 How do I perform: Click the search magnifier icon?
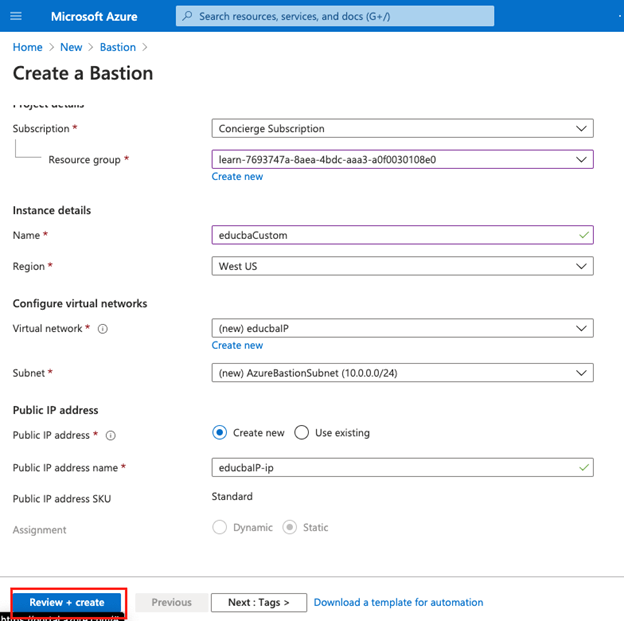point(187,16)
